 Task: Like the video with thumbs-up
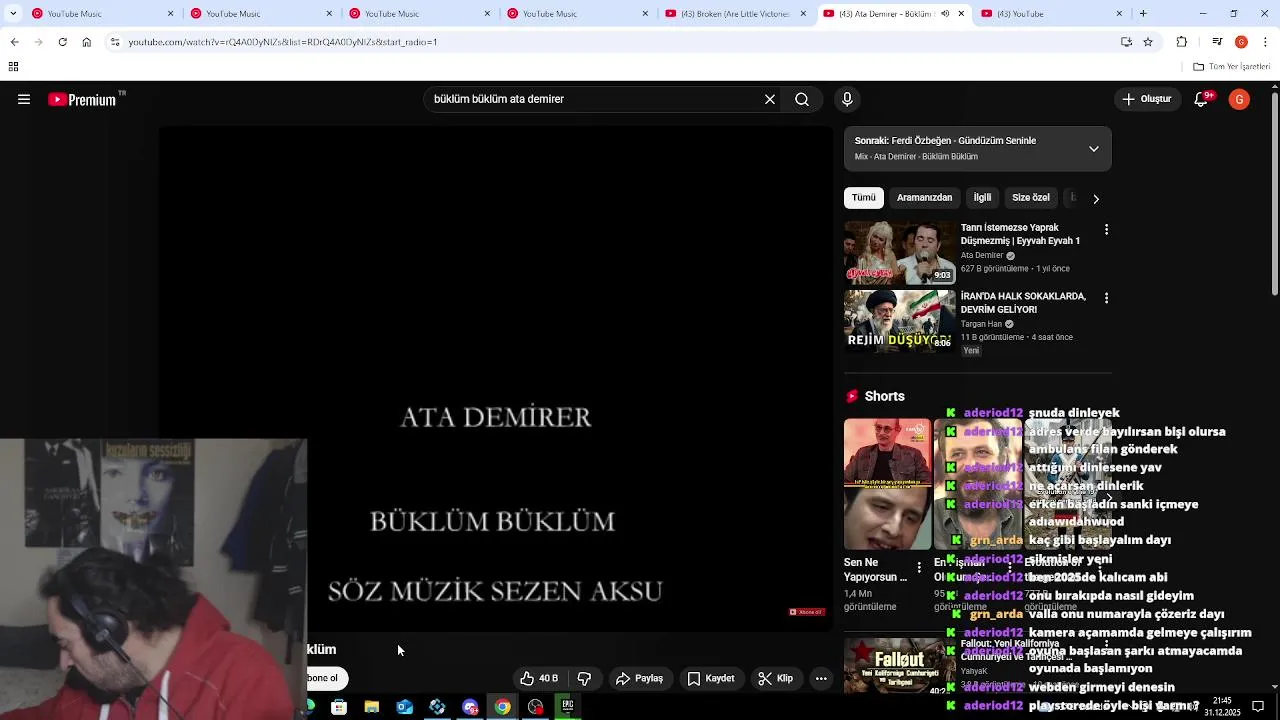tap(539, 678)
